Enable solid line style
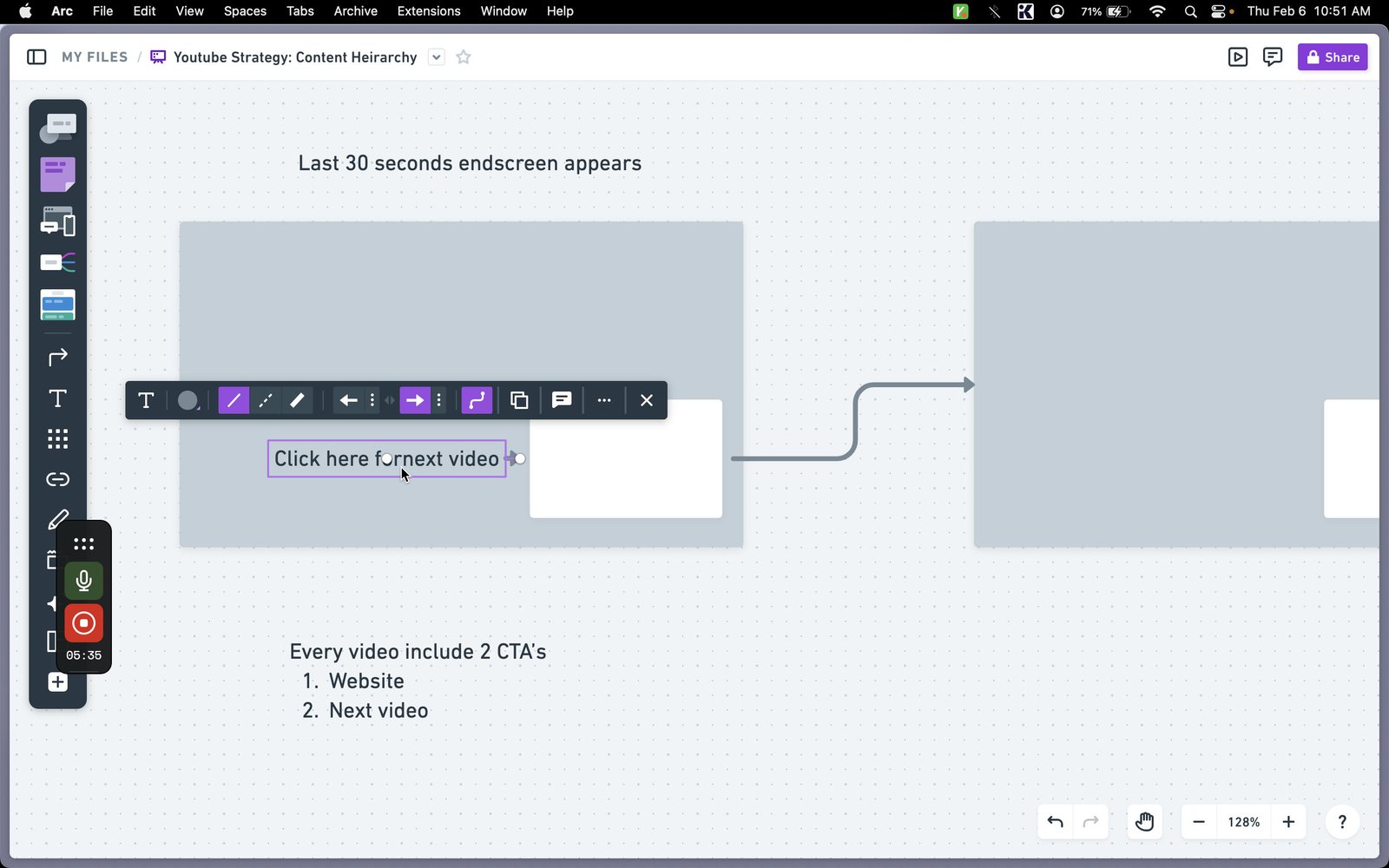Screen dimensions: 1389x868 pyautogui.click(x=234, y=400)
